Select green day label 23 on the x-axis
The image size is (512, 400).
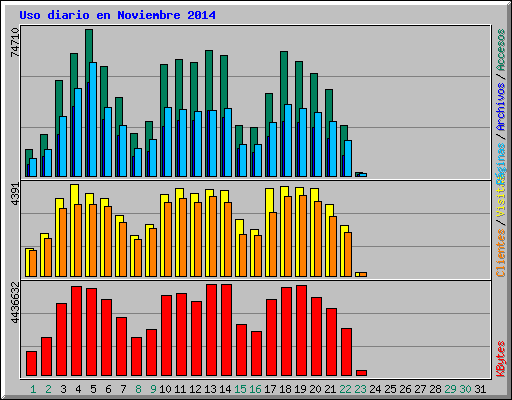tap(360, 389)
